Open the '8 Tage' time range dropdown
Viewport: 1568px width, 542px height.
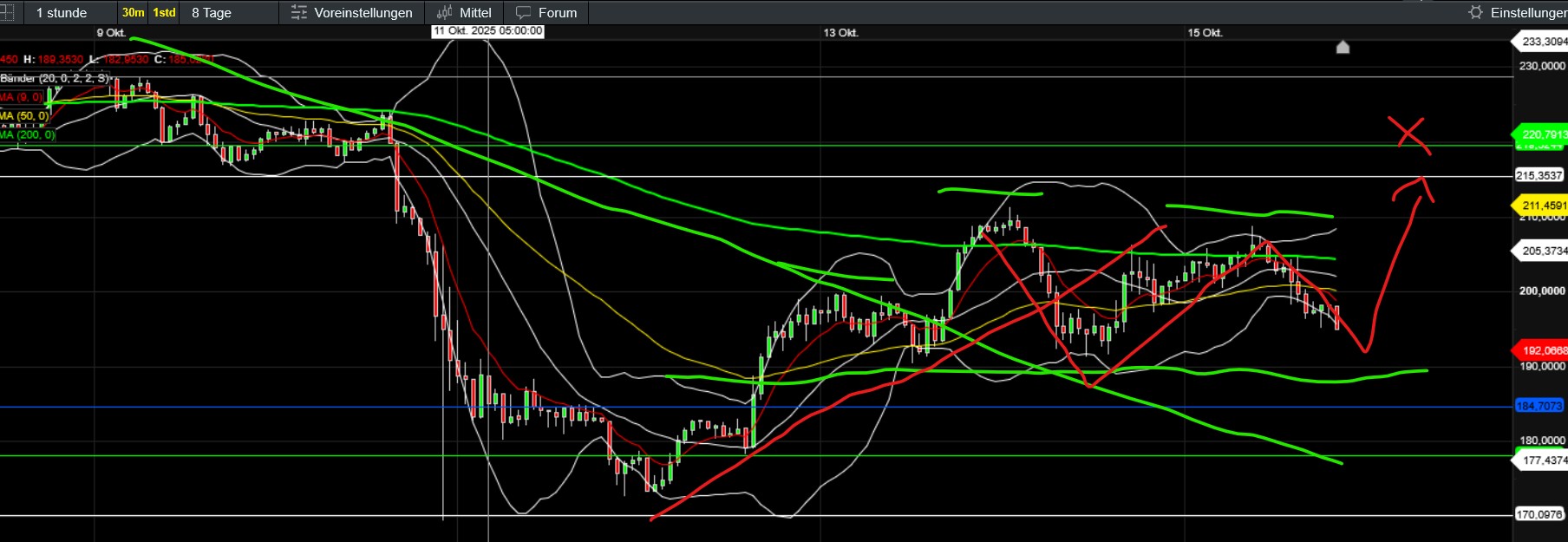(x=212, y=13)
